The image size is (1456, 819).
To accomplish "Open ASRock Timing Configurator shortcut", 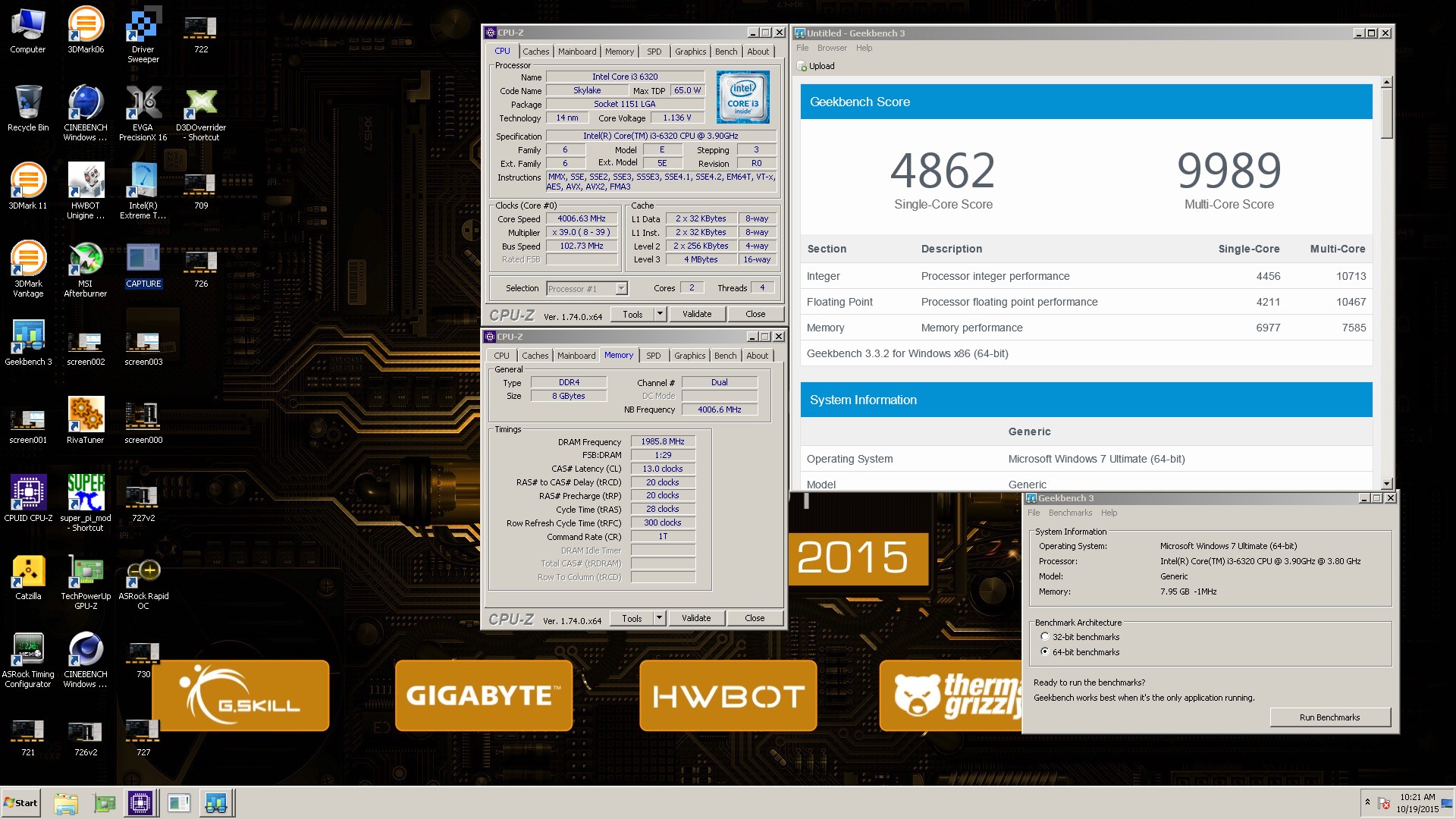I will (28, 660).
